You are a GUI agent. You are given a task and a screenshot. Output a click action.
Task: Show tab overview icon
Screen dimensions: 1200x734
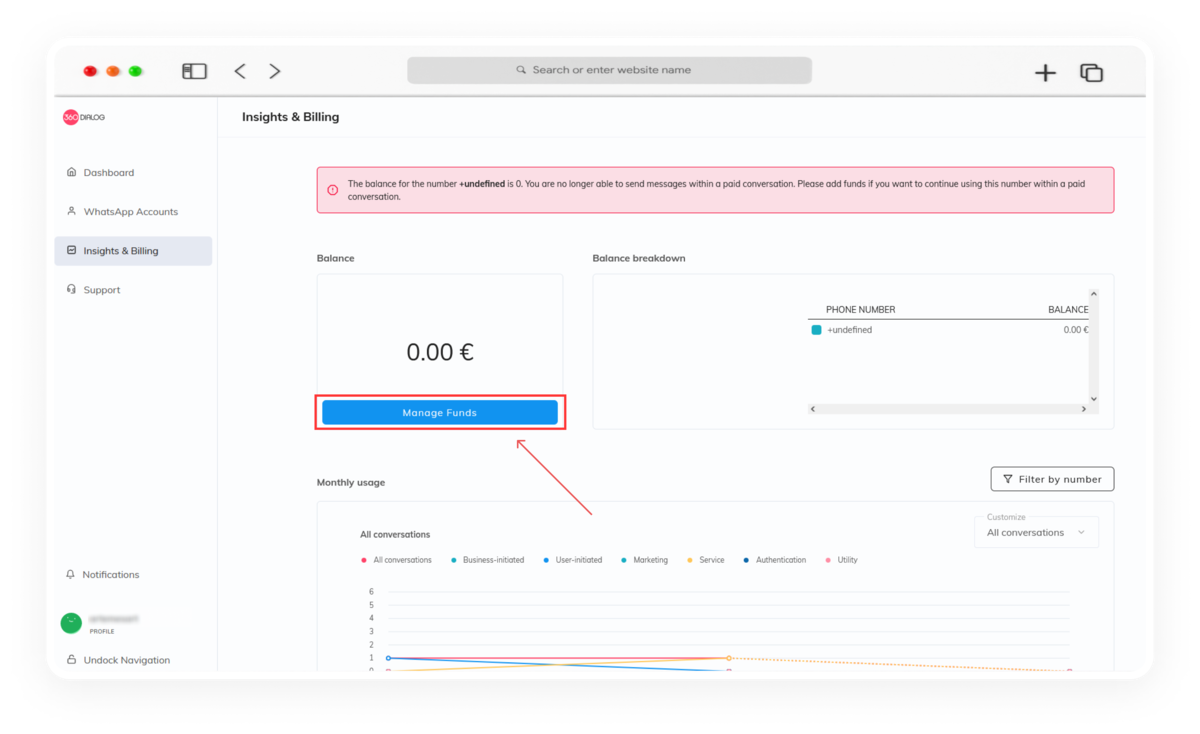pyautogui.click(x=1091, y=72)
